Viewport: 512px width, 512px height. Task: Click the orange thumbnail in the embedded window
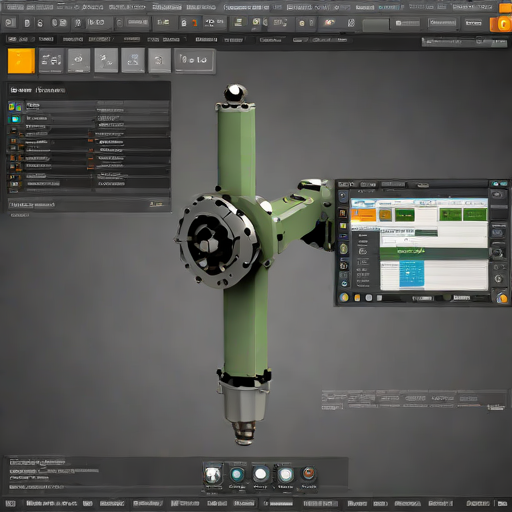[364, 214]
